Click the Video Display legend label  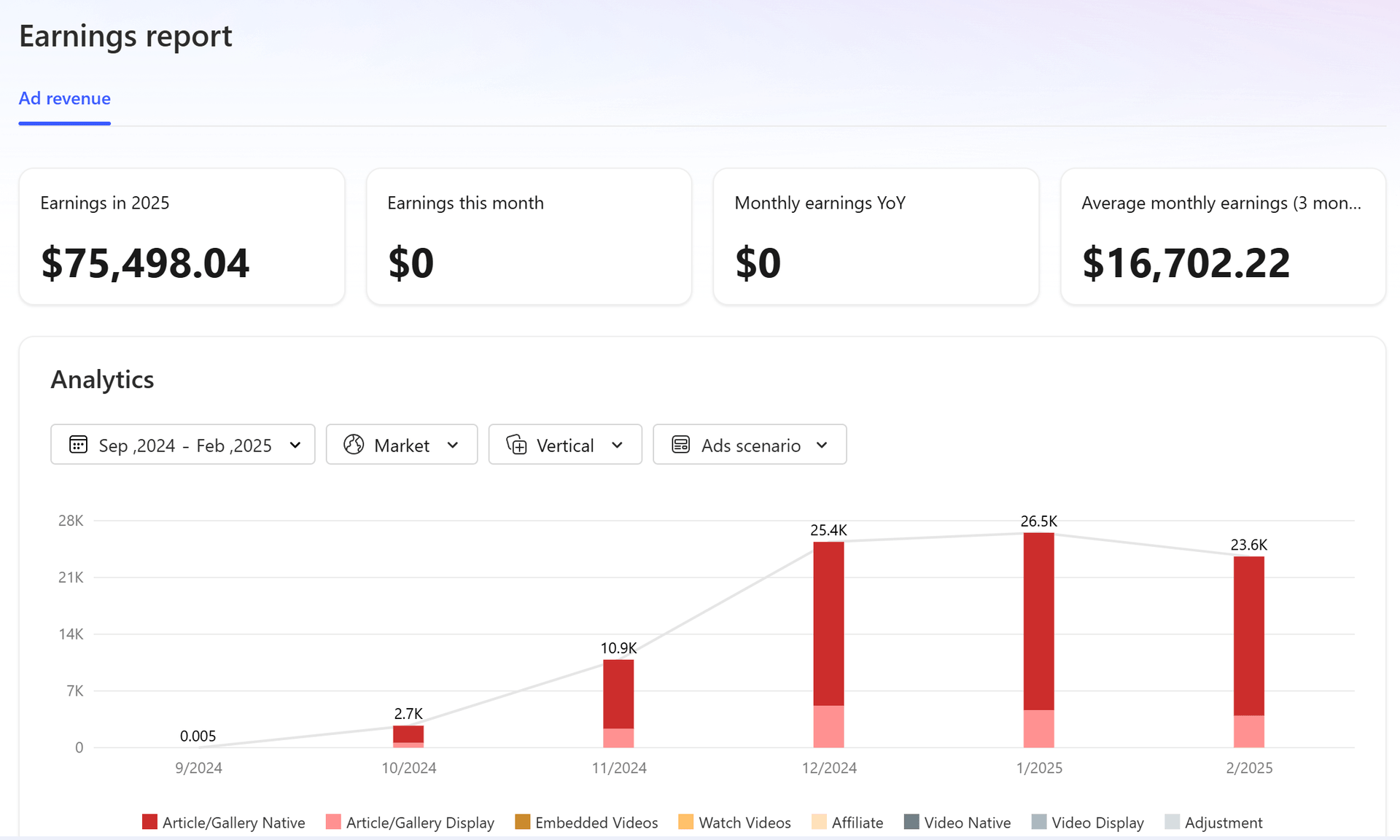[1097, 822]
